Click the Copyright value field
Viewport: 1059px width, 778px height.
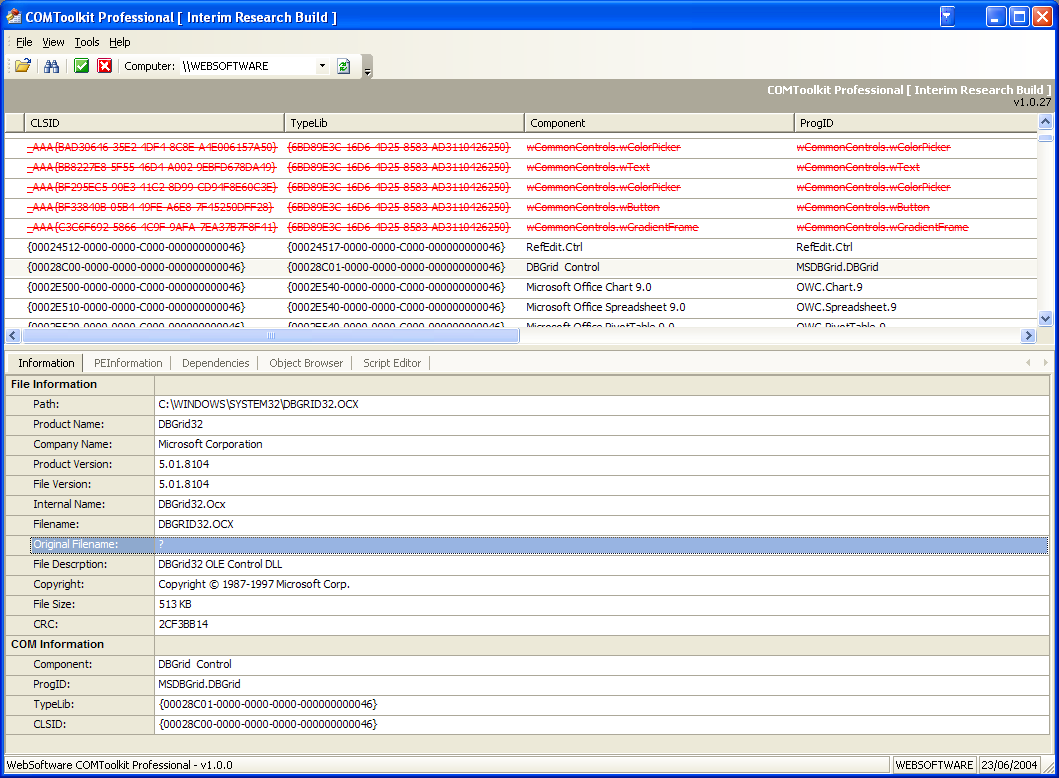pos(601,584)
